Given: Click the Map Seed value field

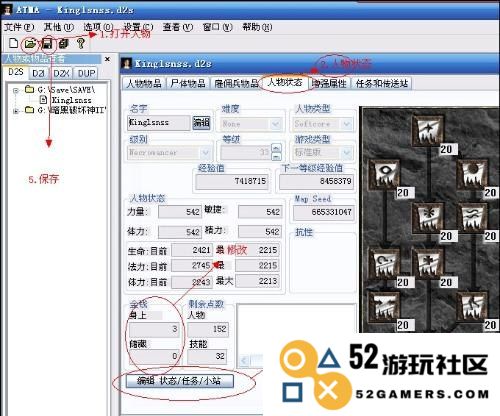Looking at the screenshot, I should [323, 212].
